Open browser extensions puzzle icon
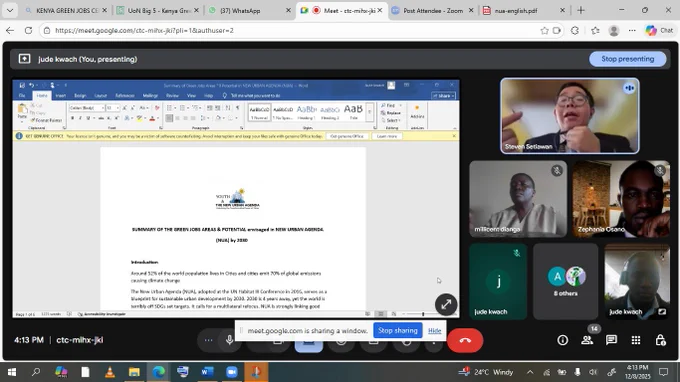Viewport: 680px width, 382px height. pyautogui.click(x=575, y=30)
